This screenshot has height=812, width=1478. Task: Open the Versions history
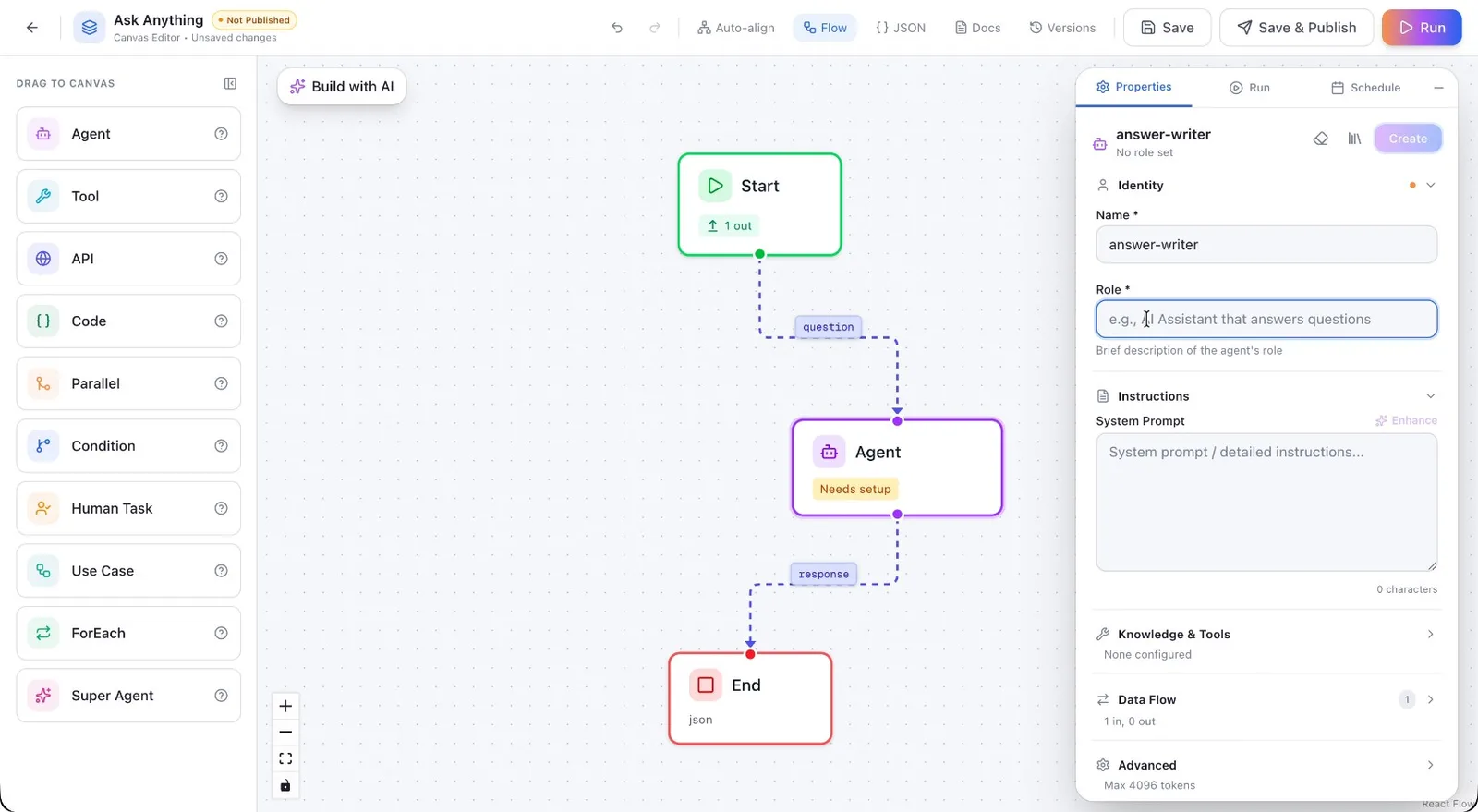1062,28
